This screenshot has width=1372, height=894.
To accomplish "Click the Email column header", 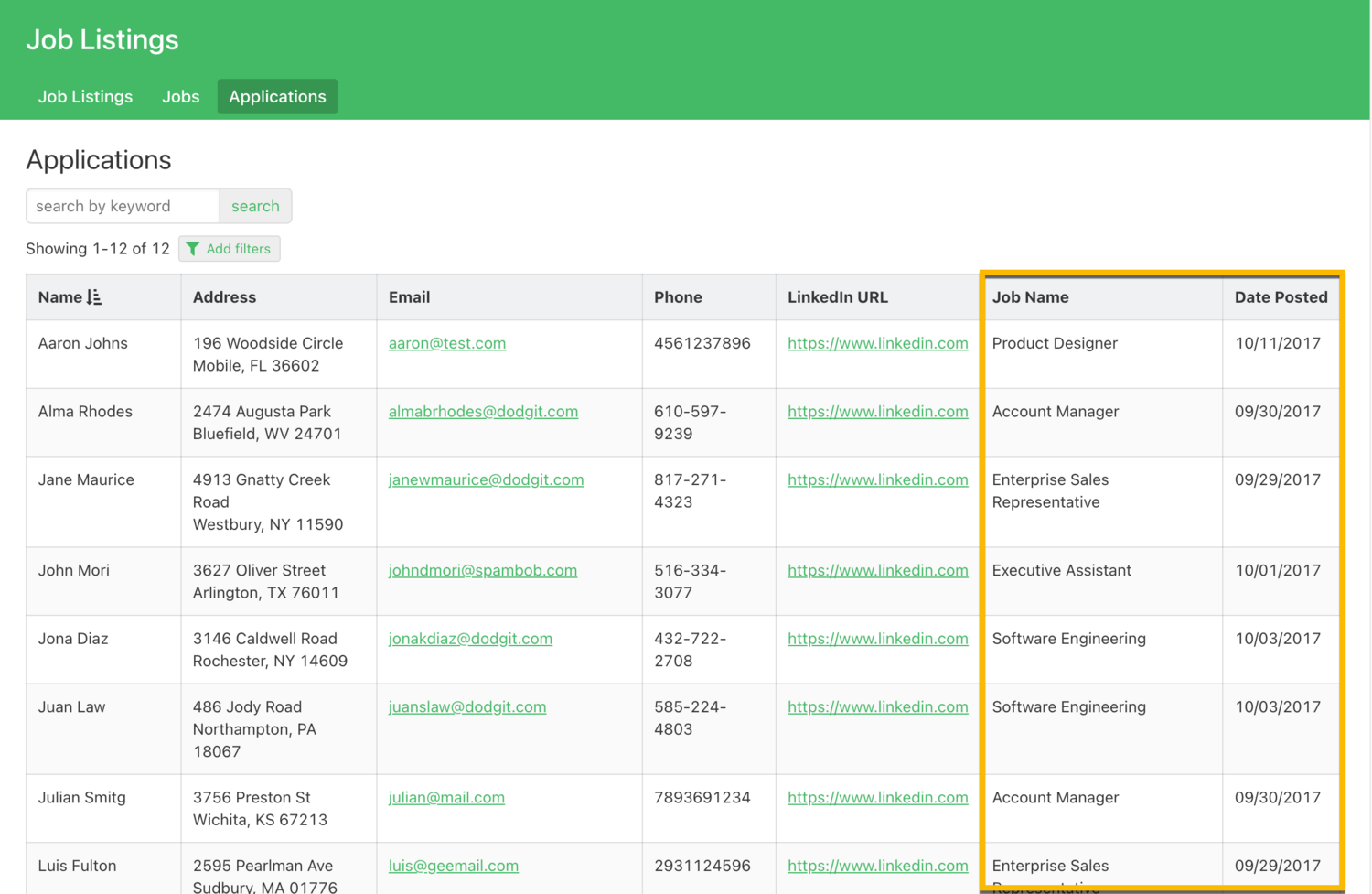I will coord(409,297).
